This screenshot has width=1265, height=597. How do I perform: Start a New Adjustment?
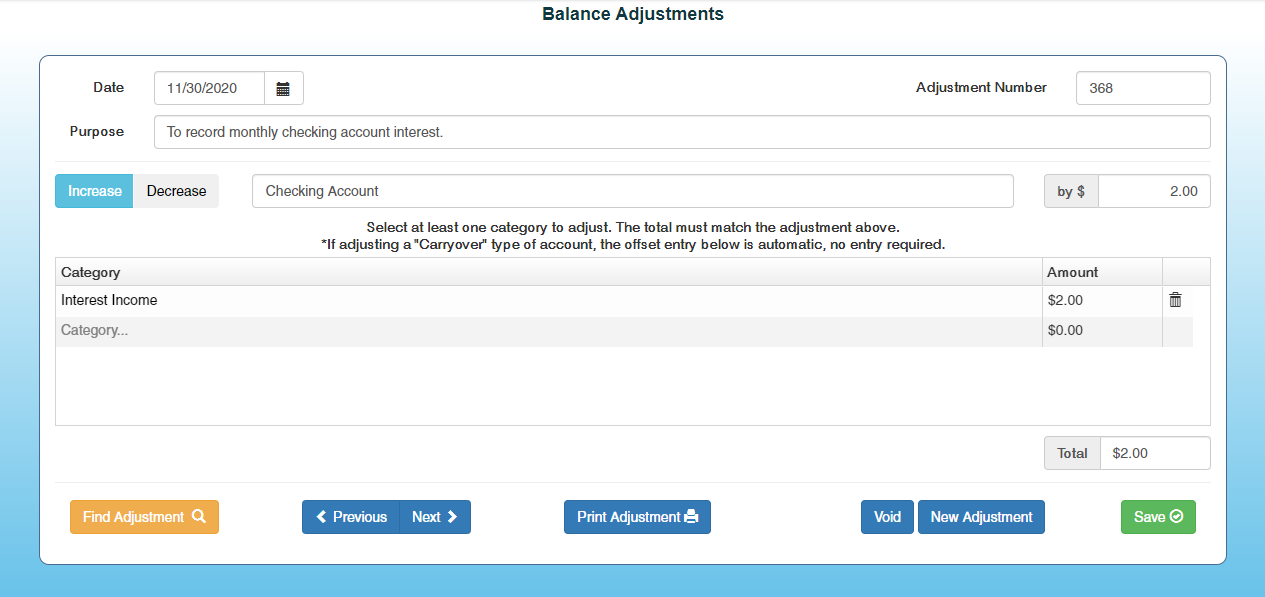[981, 517]
